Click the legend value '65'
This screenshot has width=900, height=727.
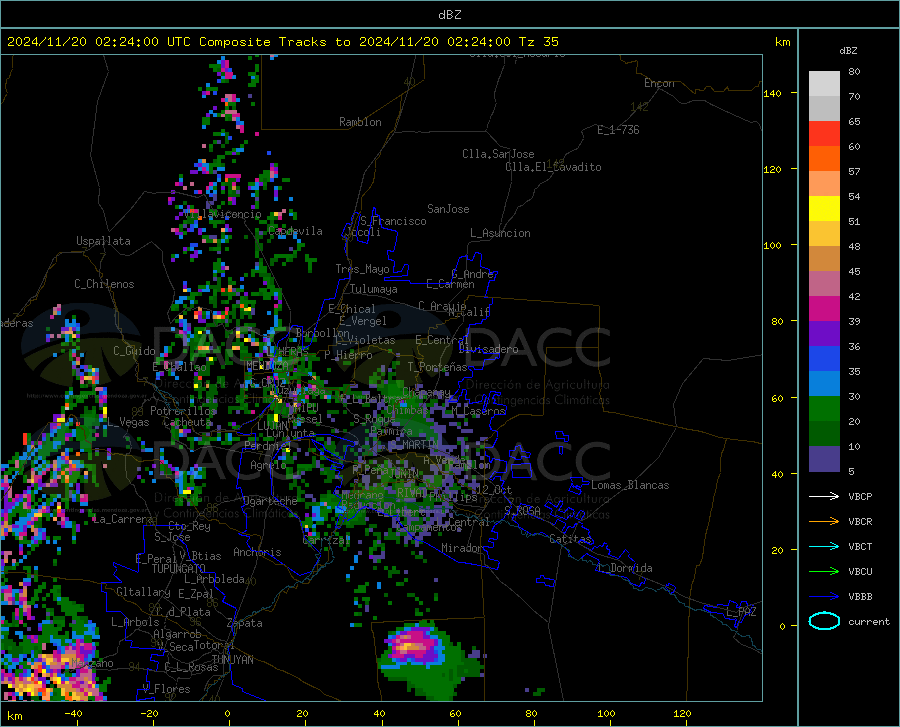point(854,122)
